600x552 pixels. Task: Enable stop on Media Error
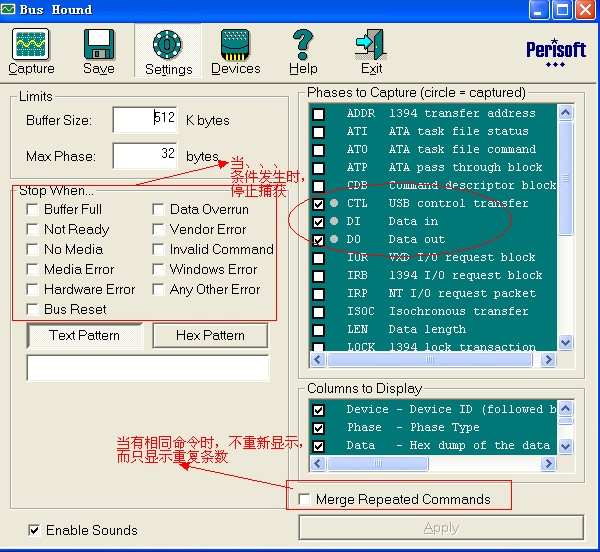(32, 269)
